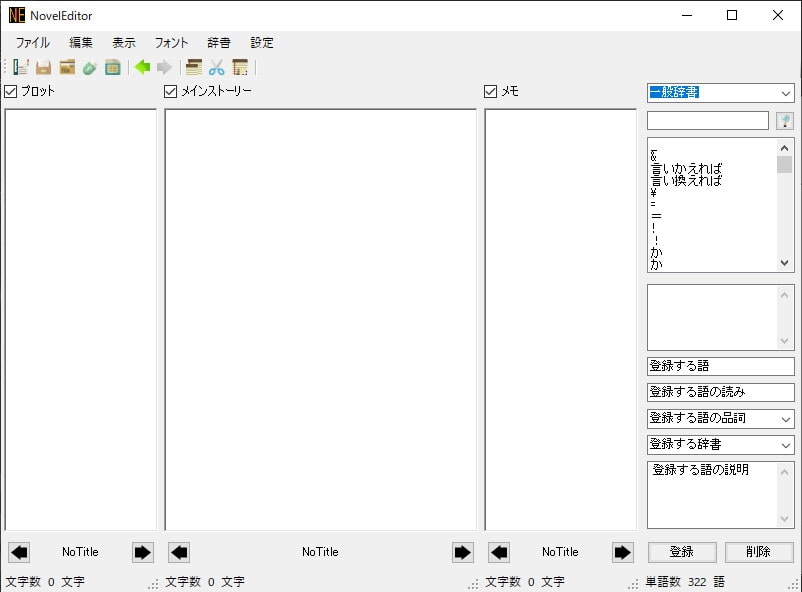Viewport: 802px width, 592px height.
Task: Click the dictionary search icon button
Action: pyautogui.click(x=785, y=121)
